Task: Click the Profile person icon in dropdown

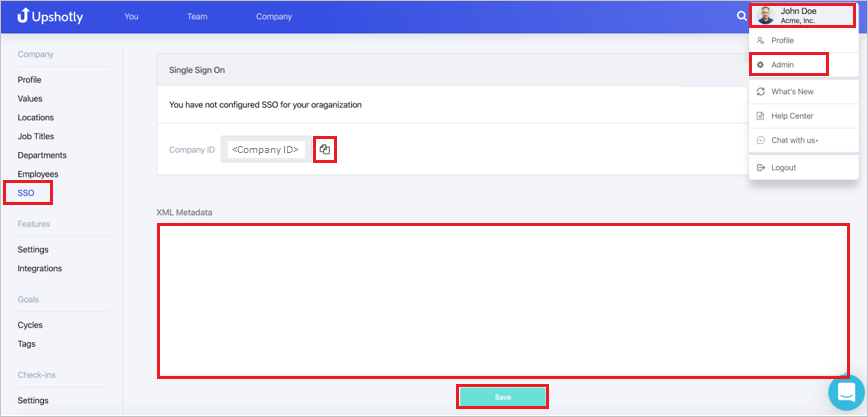Action: (761, 40)
